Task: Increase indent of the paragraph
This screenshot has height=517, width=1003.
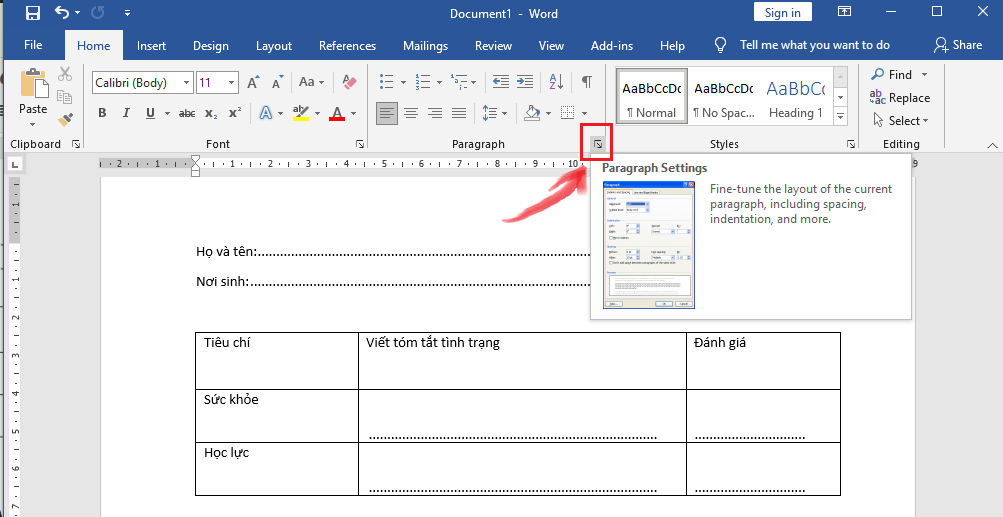Action: tap(527, 82)
